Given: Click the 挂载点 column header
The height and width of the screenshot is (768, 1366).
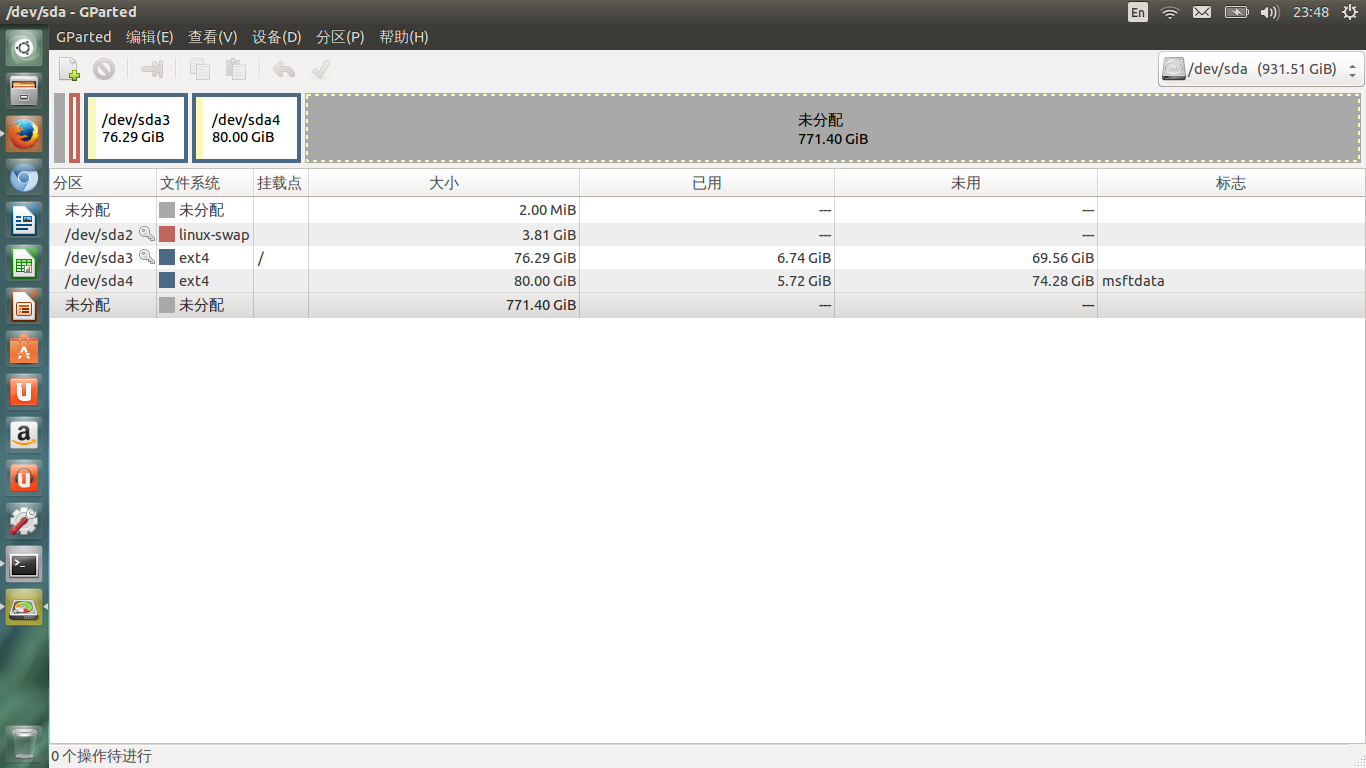Looking at the screenshot, I should 281,183.
